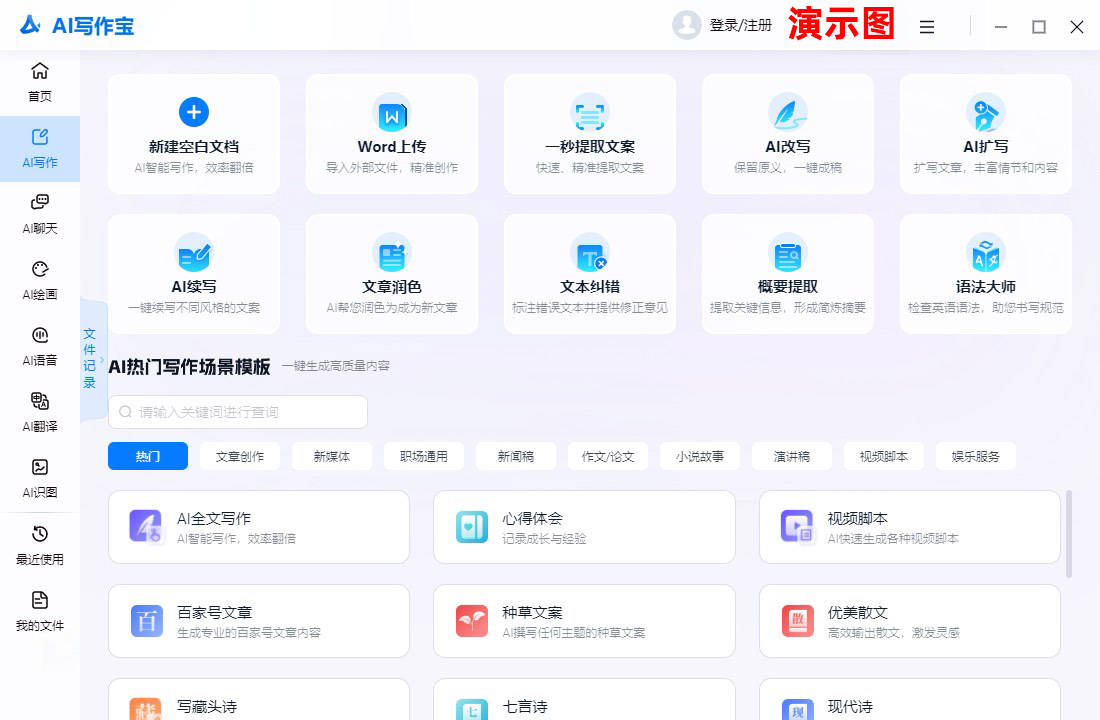Select the 小说故事 category tab
The width and height of the screenshot is (1100, 720).
(x=700, y=456)
